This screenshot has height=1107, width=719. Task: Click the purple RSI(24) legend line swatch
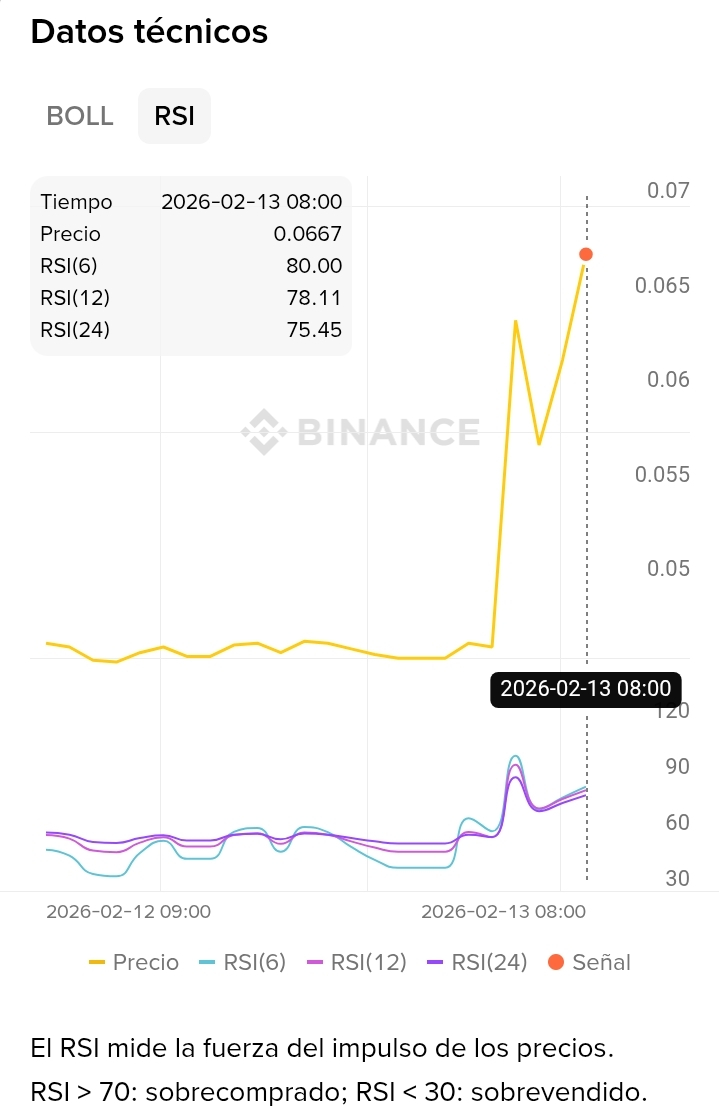435,962
